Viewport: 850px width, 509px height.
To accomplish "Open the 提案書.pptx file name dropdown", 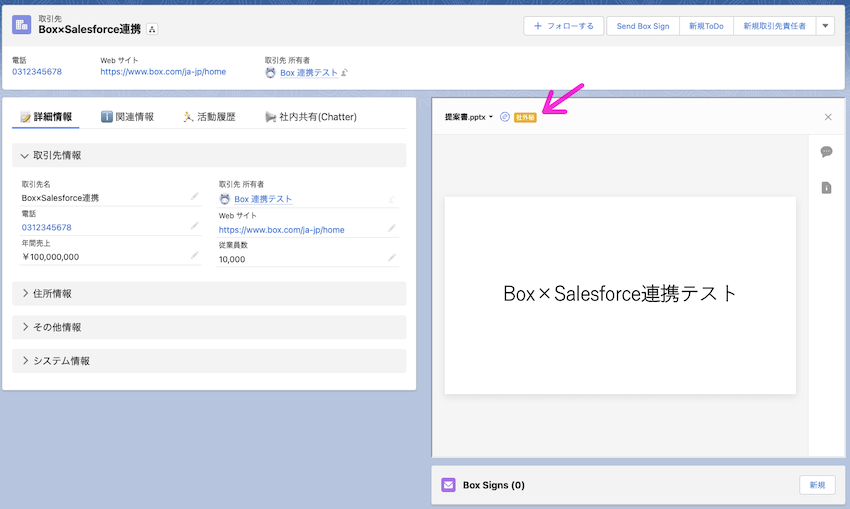I will point(469,117).
